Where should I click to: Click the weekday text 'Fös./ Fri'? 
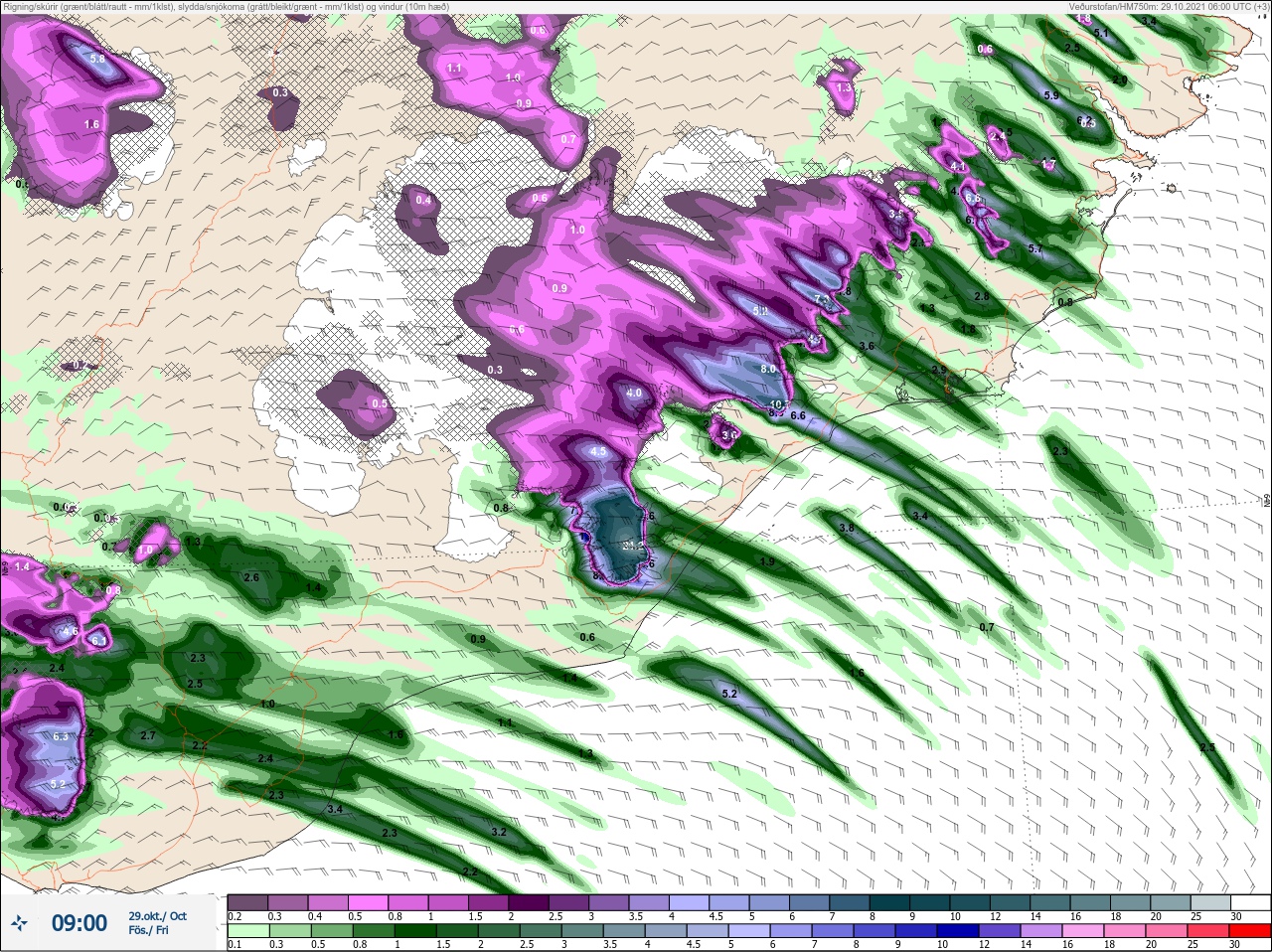[x=148, y=931]
